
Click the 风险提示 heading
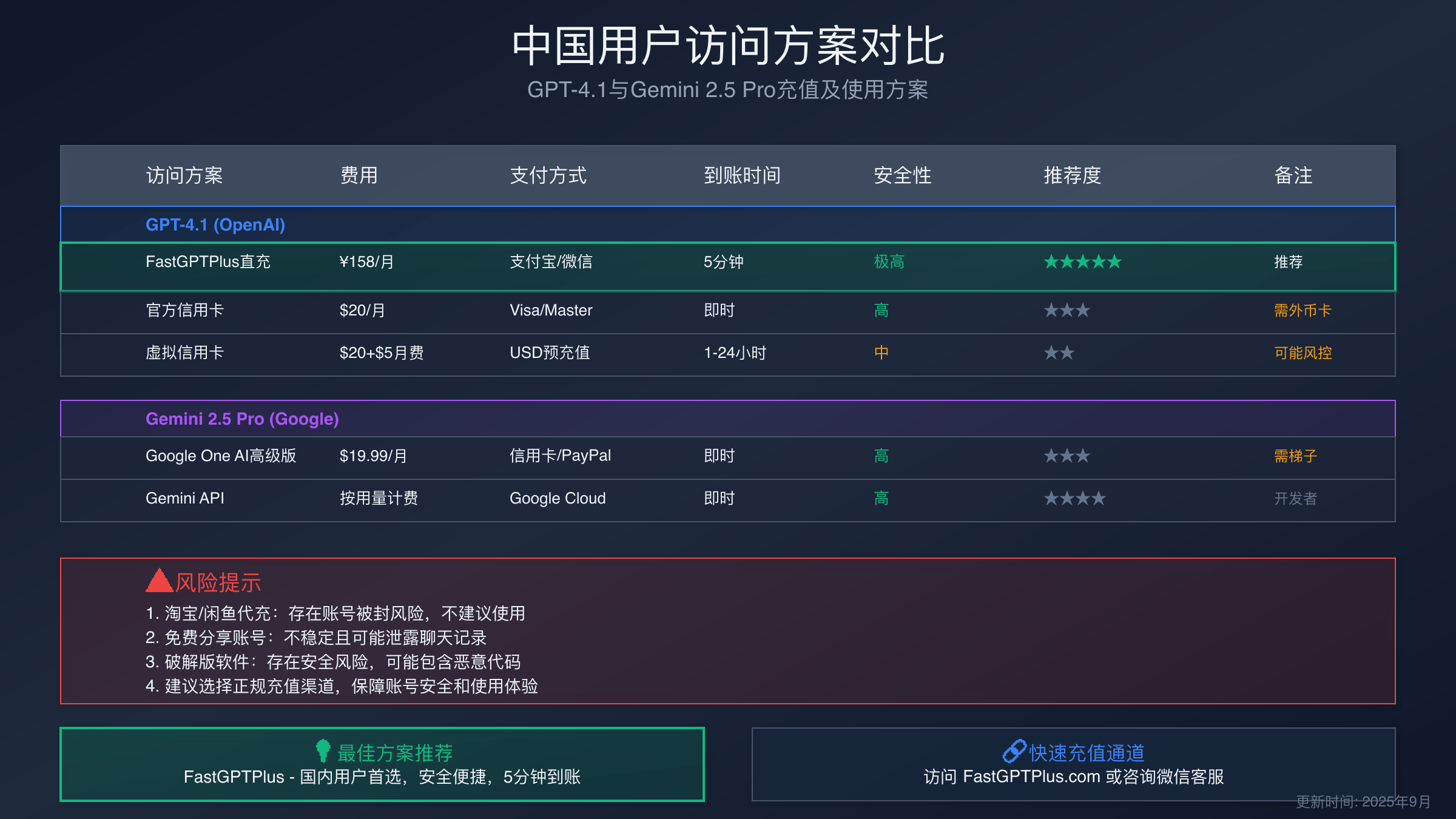(x=218, y=582)
